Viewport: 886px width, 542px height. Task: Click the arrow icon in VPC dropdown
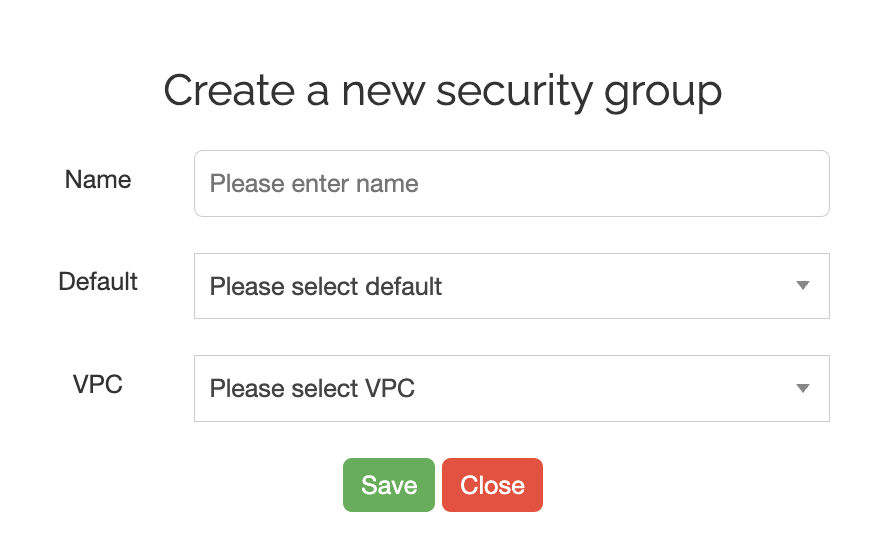coord(802,388)
